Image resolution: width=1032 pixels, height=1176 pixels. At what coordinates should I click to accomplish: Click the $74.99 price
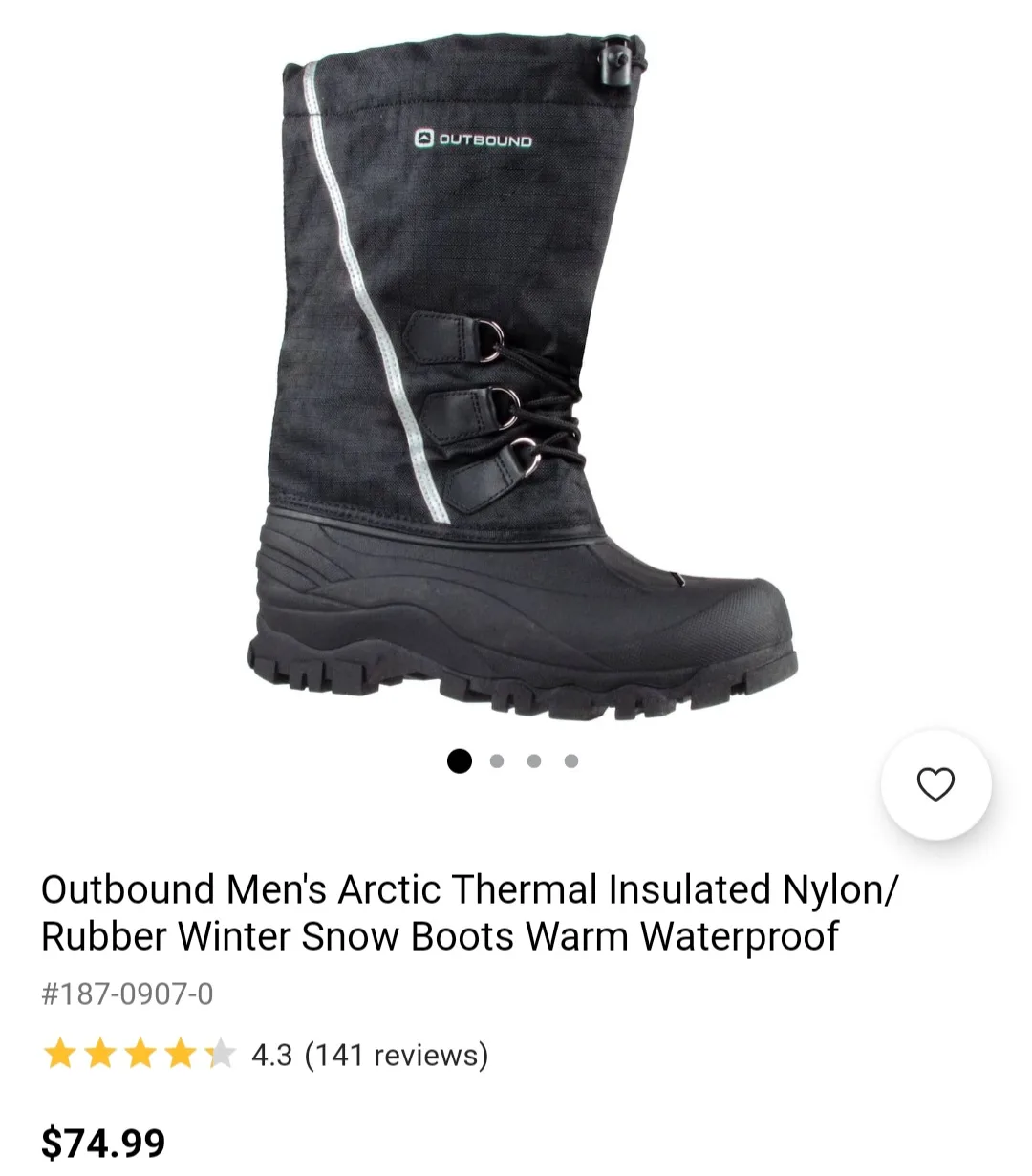[103, 1143]
